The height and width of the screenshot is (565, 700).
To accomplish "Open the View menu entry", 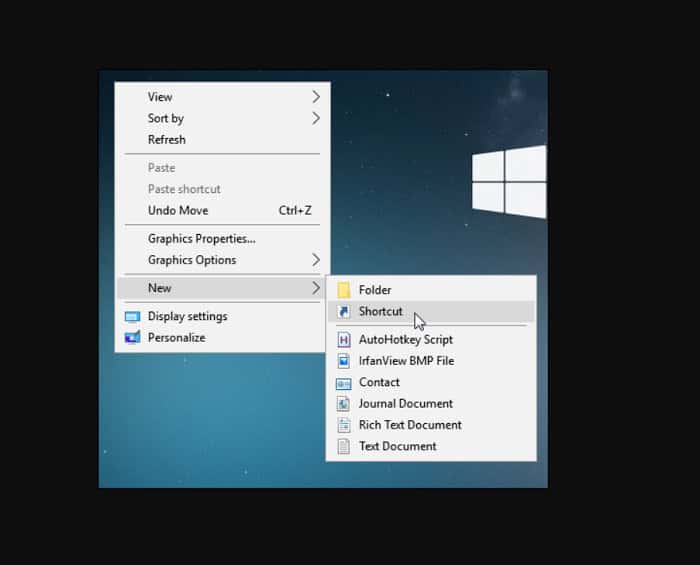I will [222, 97].
